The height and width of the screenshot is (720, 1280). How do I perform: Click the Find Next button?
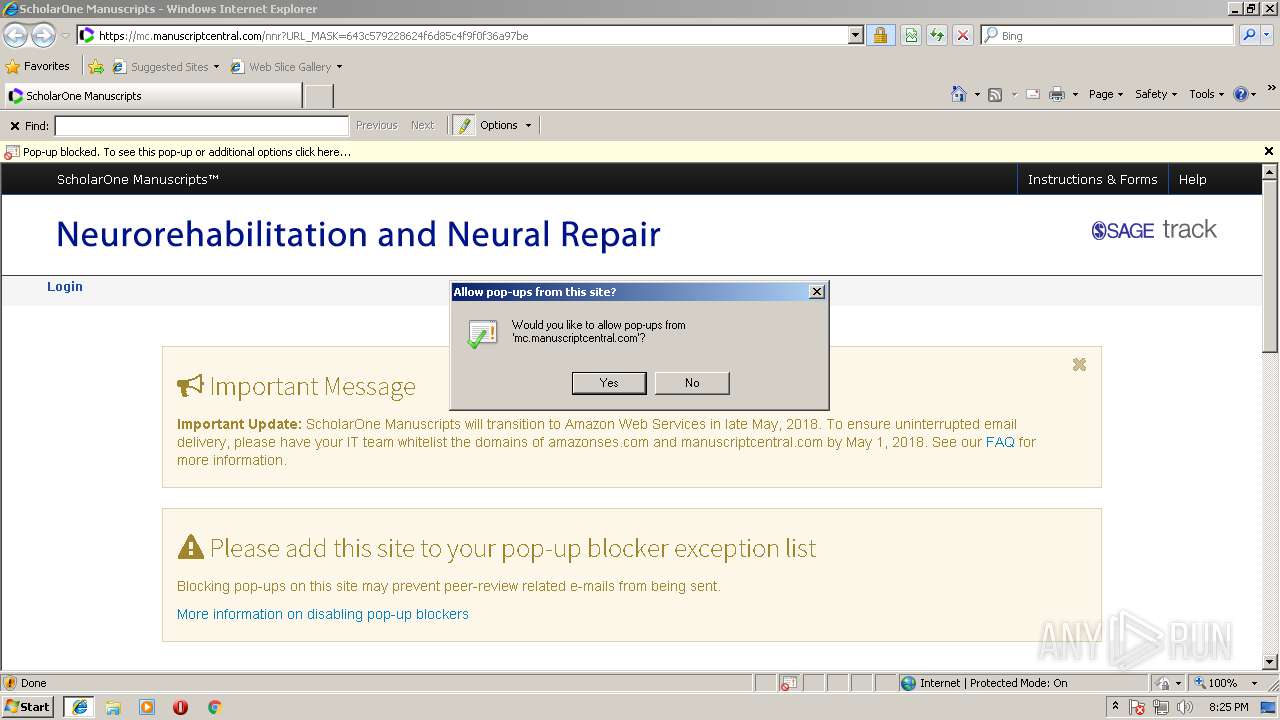422,125
